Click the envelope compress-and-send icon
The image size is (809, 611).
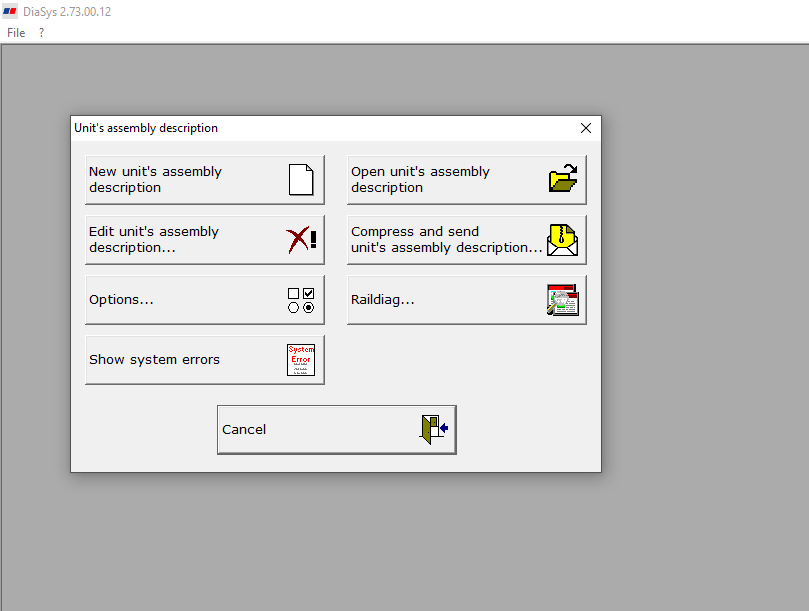[x=562, y=239]
